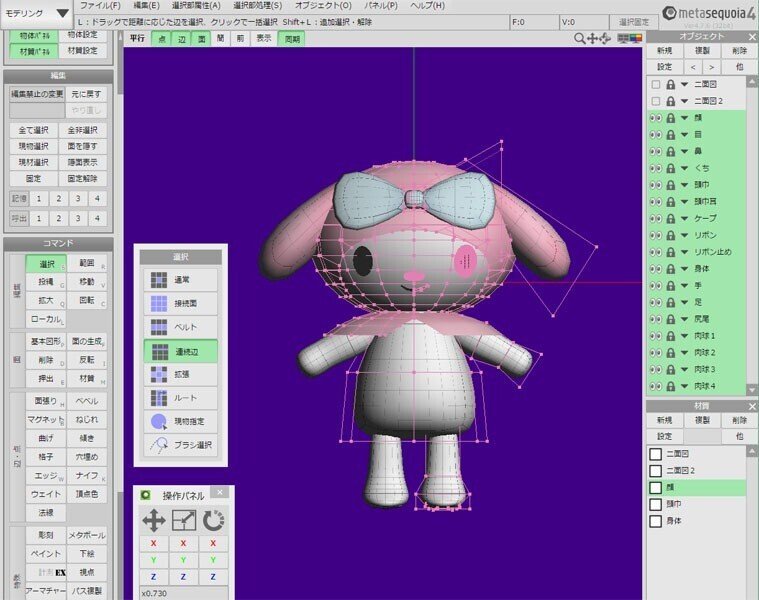
Task: Open the オブジェクト(O) menu
Action: [323, 6]
